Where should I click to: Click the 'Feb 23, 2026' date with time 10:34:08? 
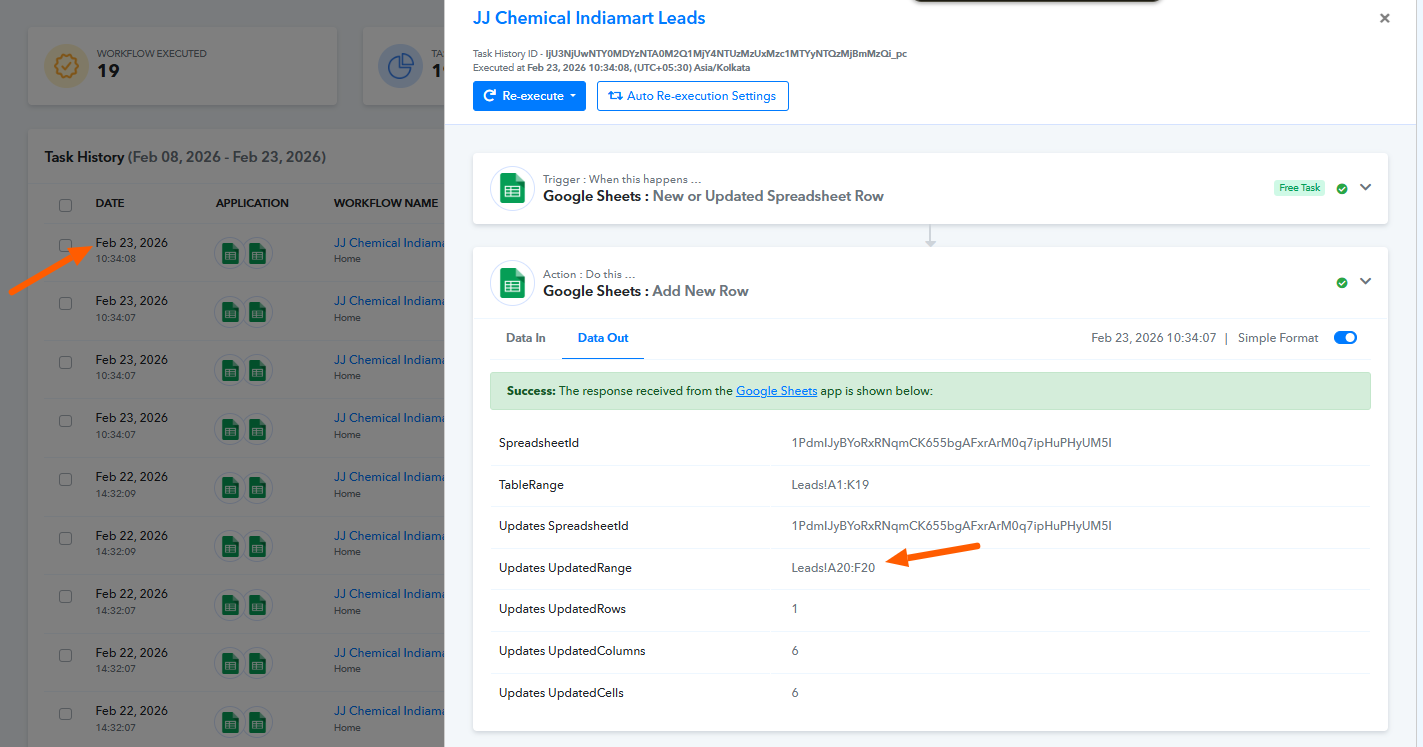point(132,243)
